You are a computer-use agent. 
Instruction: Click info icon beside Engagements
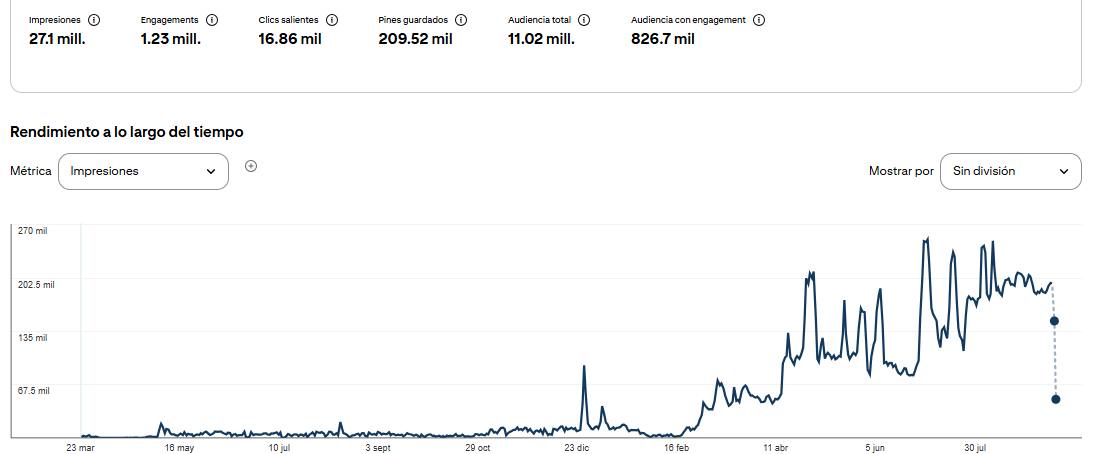coord(212,20)
